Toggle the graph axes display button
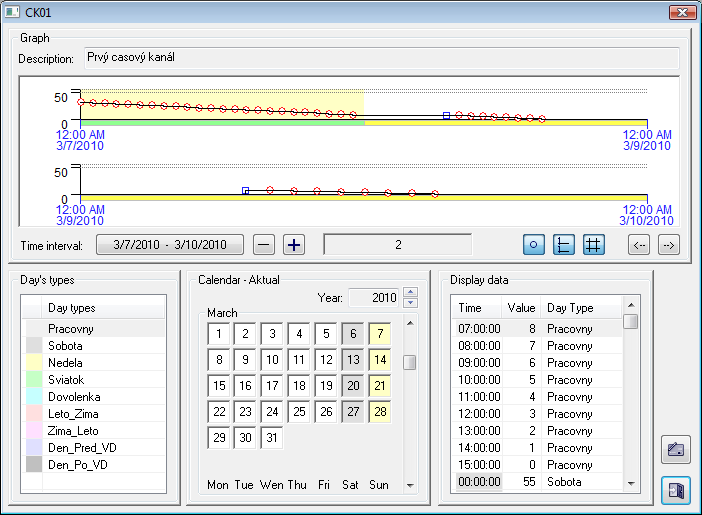The height and width of the screenshot is (515, 702). coord(564,244)
